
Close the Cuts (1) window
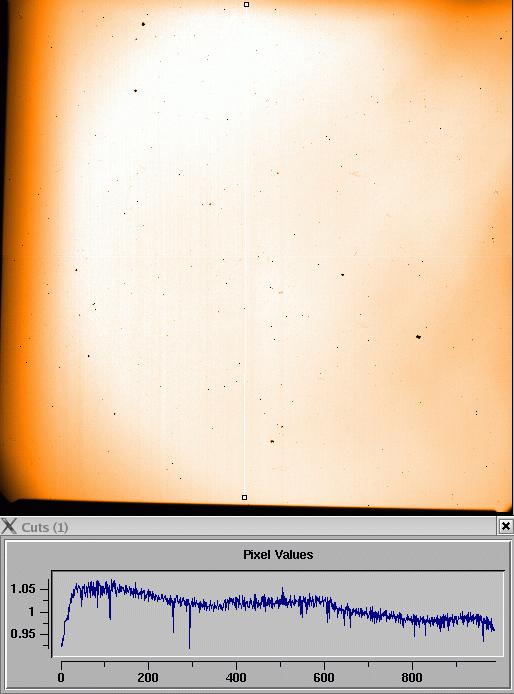point(506,526)
